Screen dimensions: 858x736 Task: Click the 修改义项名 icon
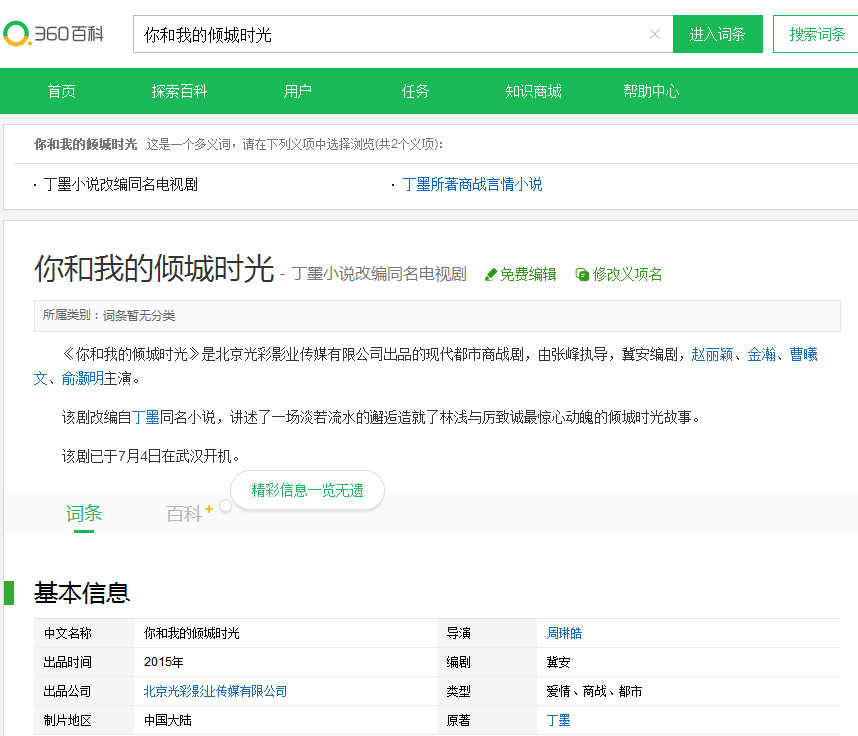tap(581, 274)
